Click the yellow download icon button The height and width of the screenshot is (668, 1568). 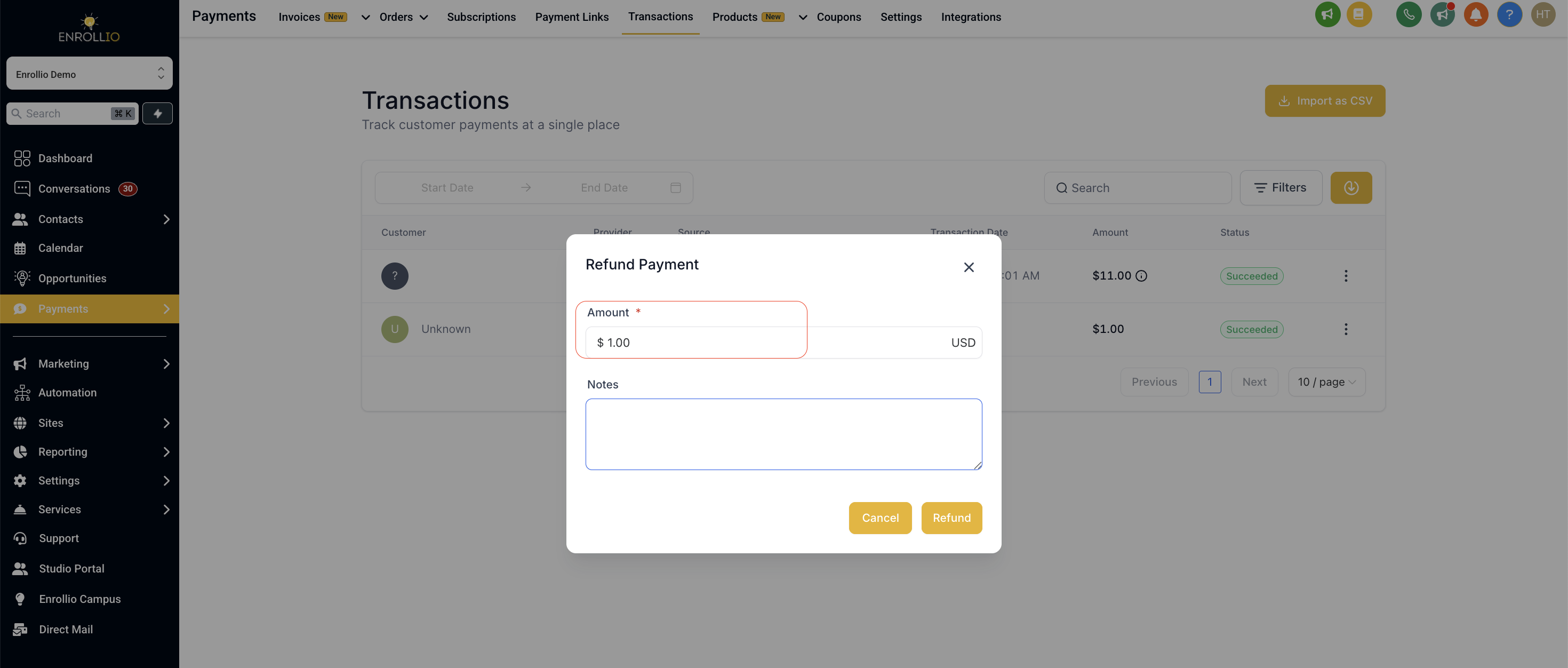coord(1351,188)
